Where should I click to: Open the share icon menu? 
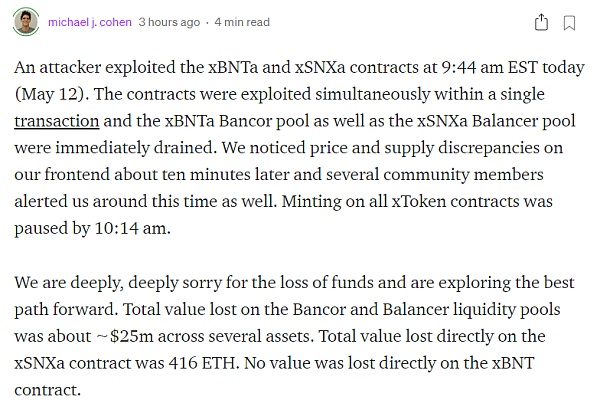[x=541, y=22]
